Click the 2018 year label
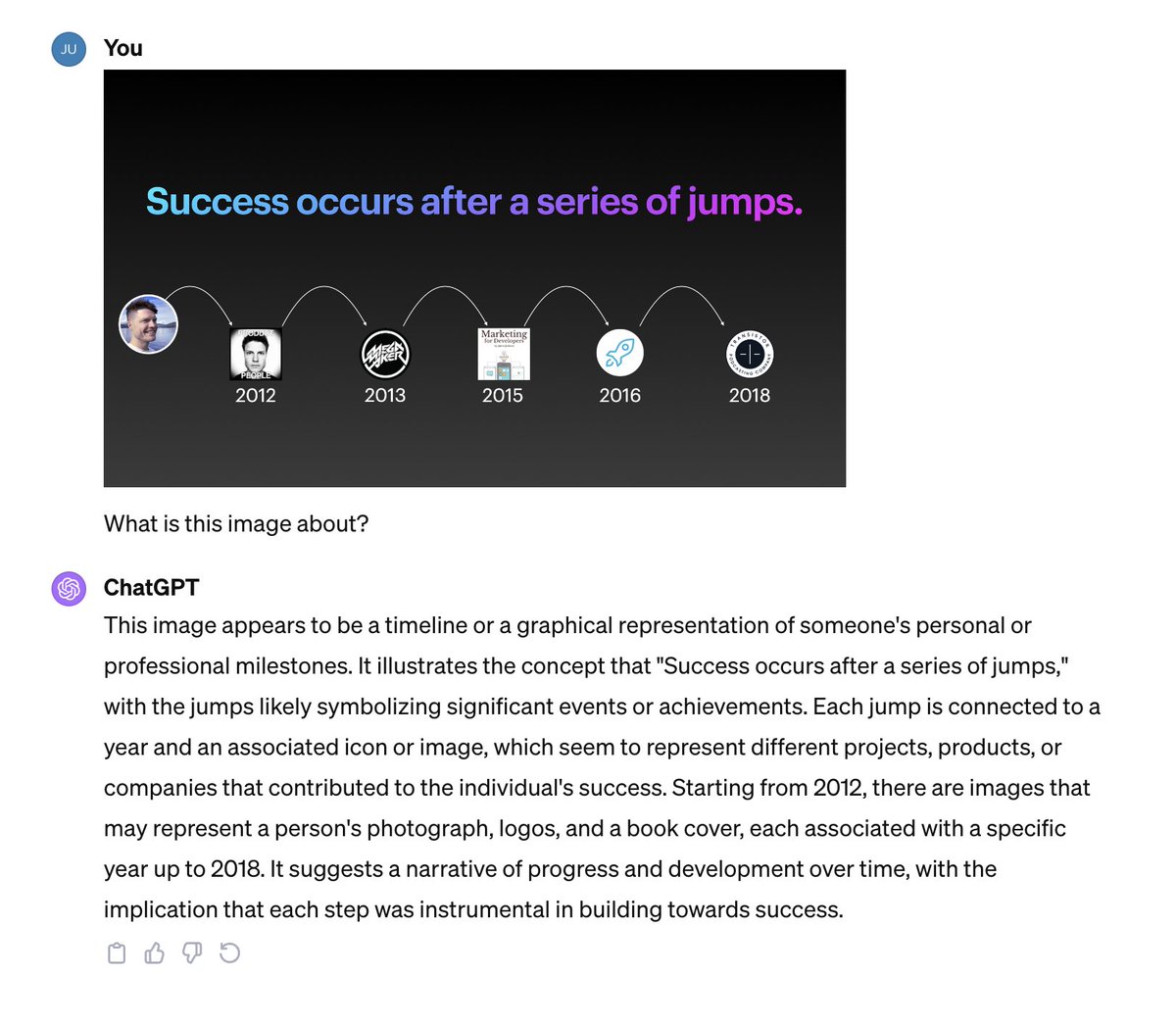Viewport: 1176px width, 1024px height. click(750, 396)
